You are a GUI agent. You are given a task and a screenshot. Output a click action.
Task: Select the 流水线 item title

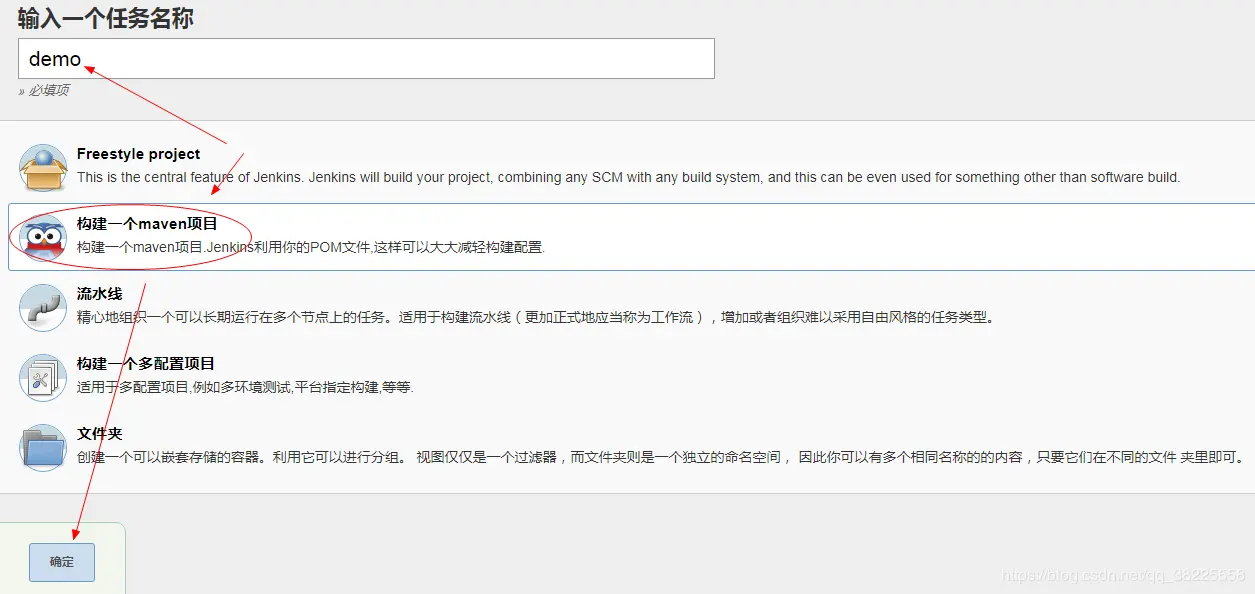99,294
